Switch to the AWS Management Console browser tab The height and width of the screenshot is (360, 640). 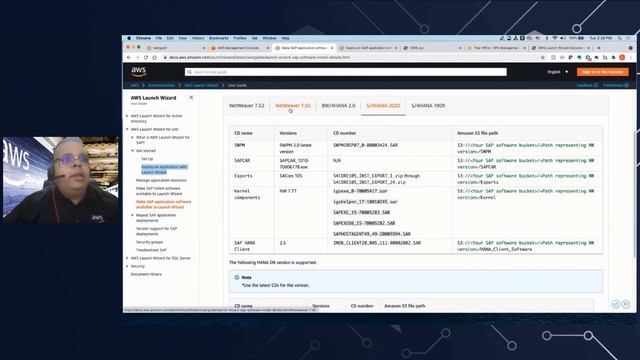pyautogui.click(x=240, y=48)
